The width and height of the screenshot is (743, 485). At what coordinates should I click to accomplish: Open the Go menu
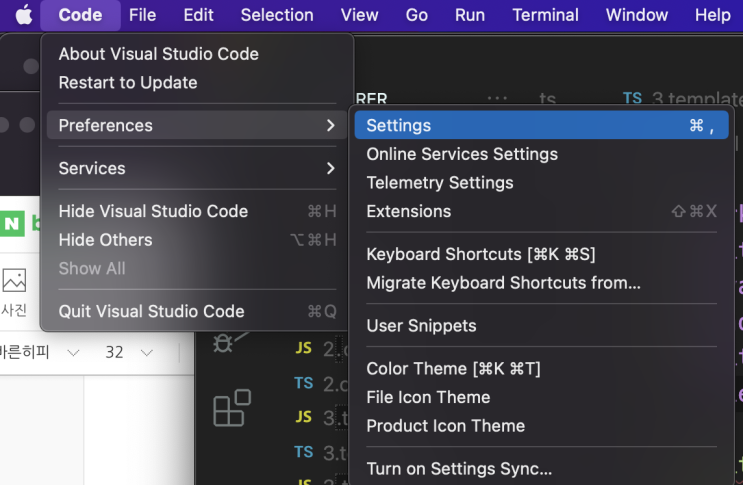pos(417,15)
